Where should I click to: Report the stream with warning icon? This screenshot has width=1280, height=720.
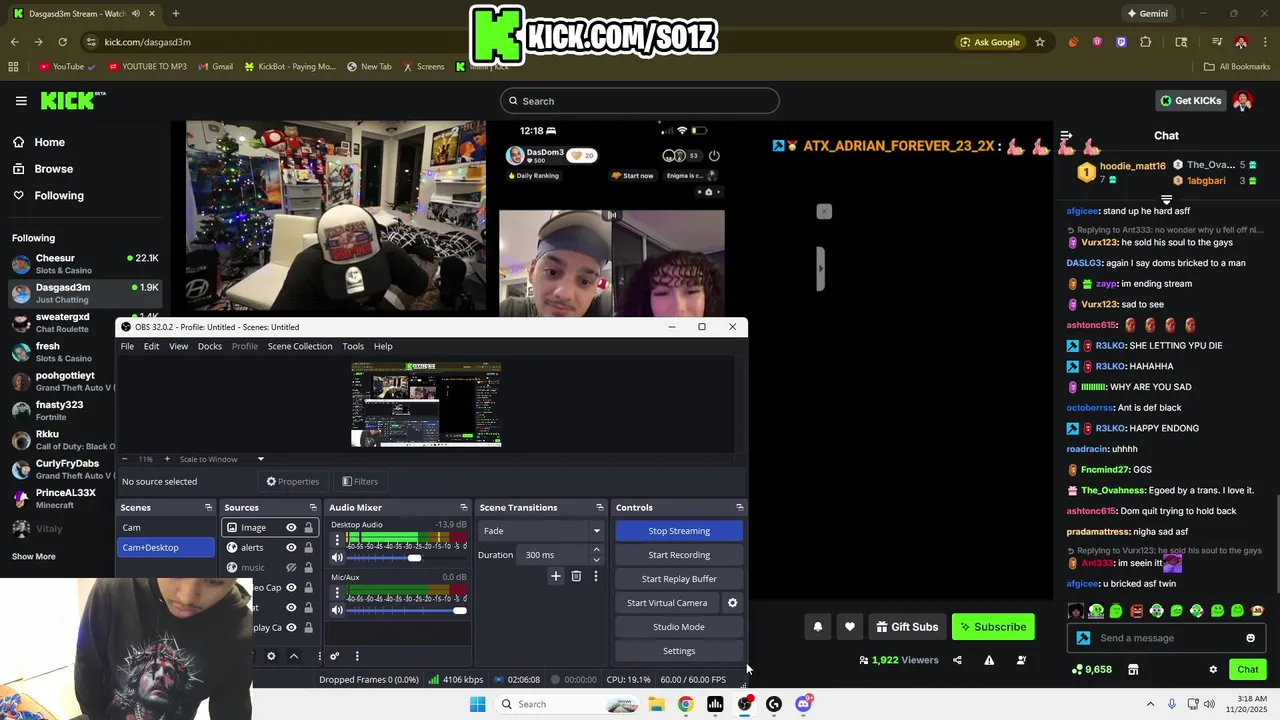click(x=989, y=660)
